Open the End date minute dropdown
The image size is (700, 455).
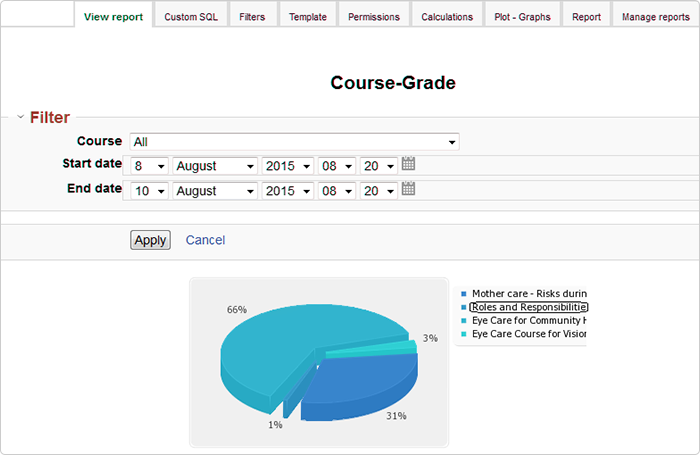click(x=378, y=190)
